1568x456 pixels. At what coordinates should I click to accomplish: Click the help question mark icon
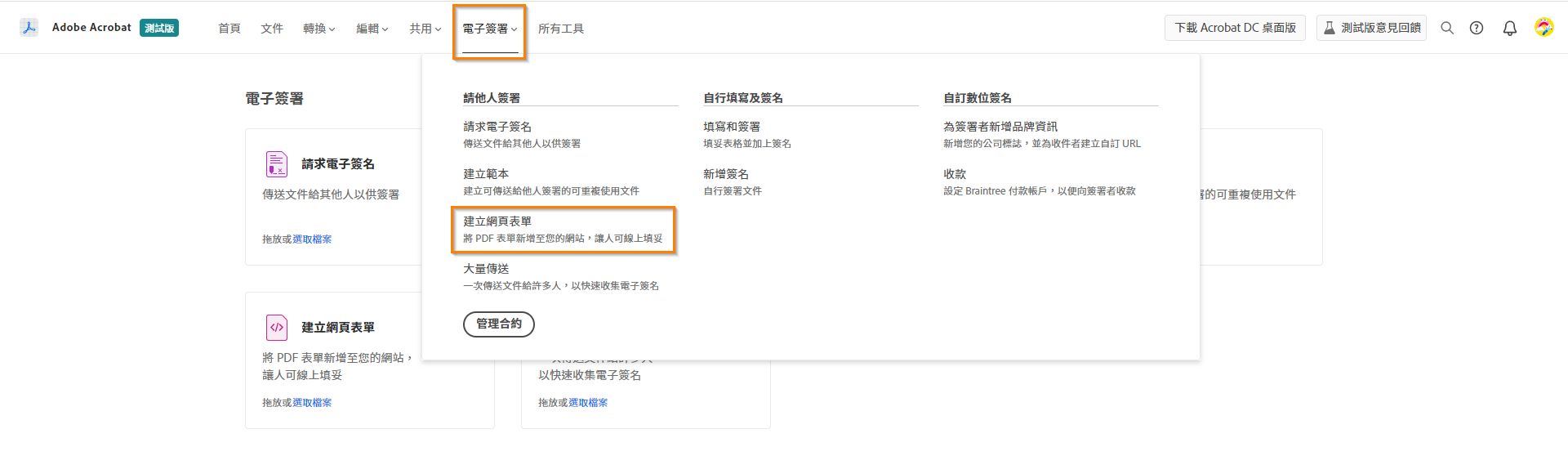(x=1477, y=28)
